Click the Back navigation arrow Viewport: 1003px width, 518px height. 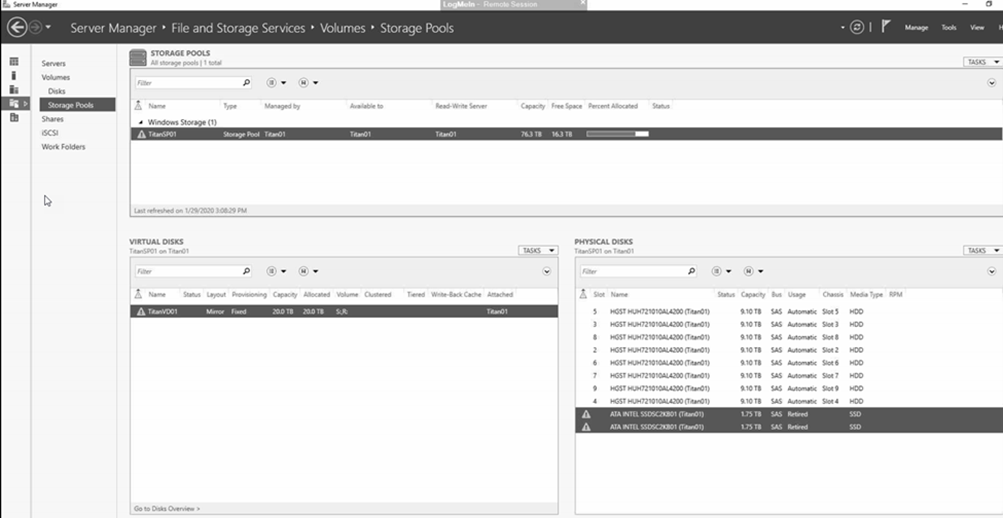[17, 27]
